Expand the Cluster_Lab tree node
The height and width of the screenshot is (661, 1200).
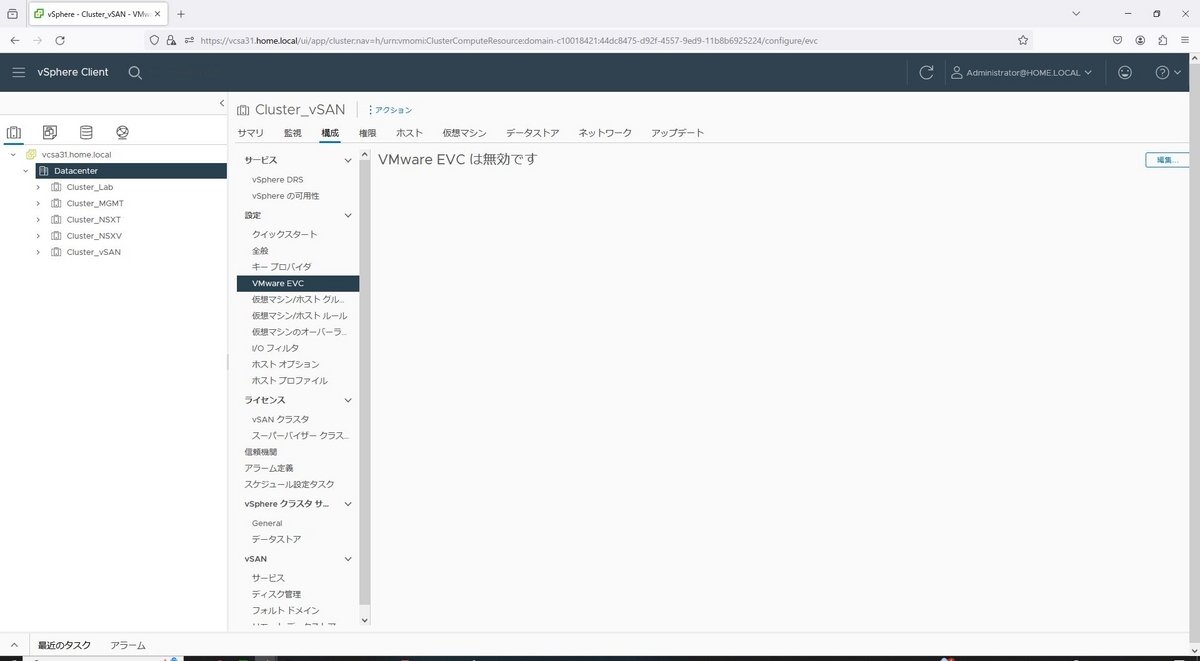[38, 187]
